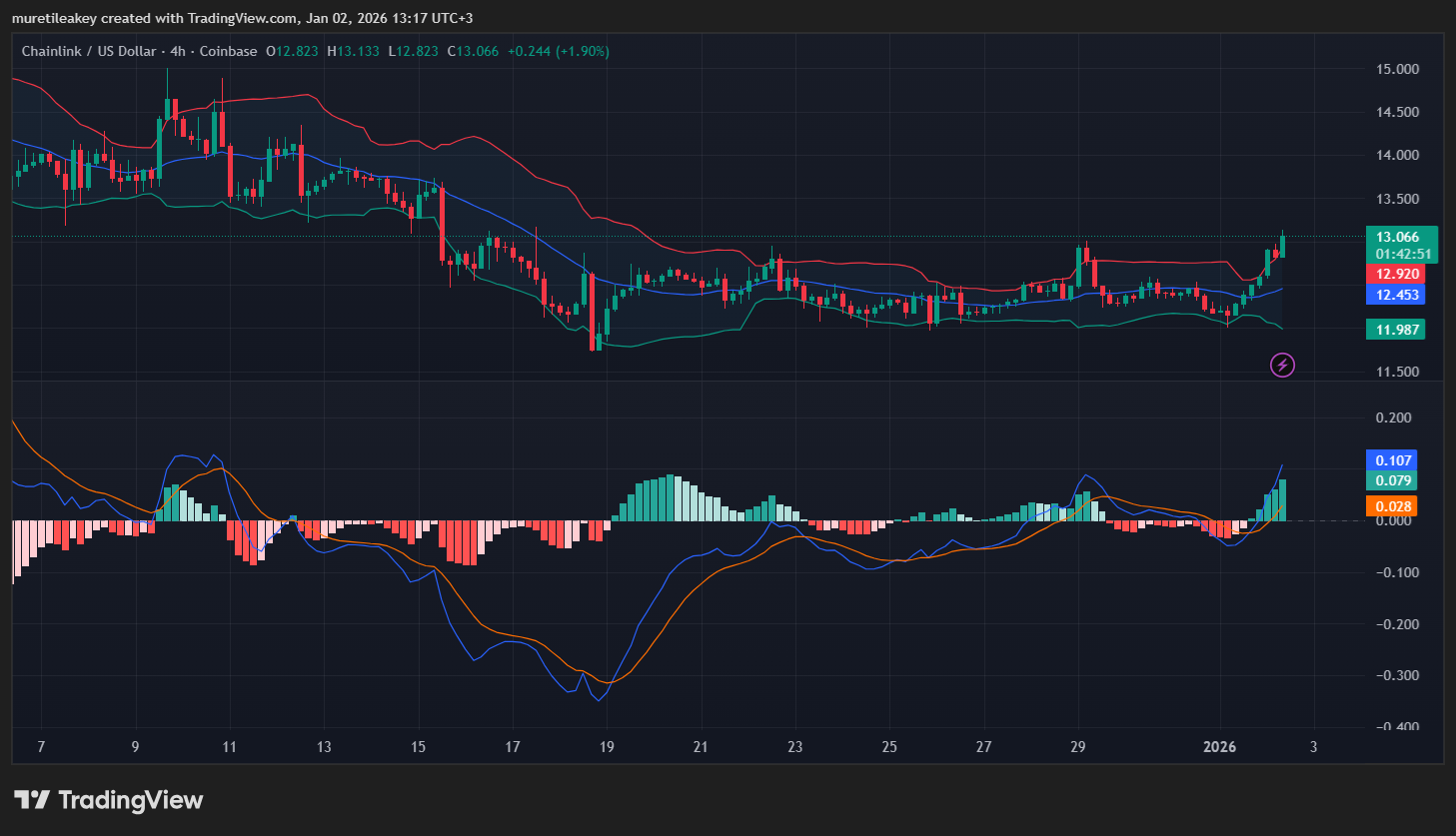Click the 15.000 price scale label

pos(1397,69)
